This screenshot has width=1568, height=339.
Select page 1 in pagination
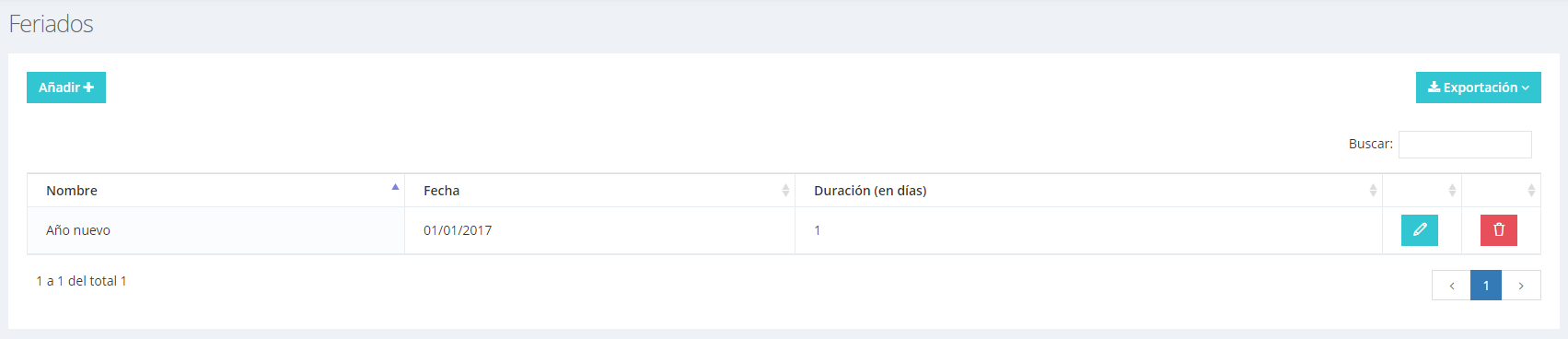point(1486,286)
